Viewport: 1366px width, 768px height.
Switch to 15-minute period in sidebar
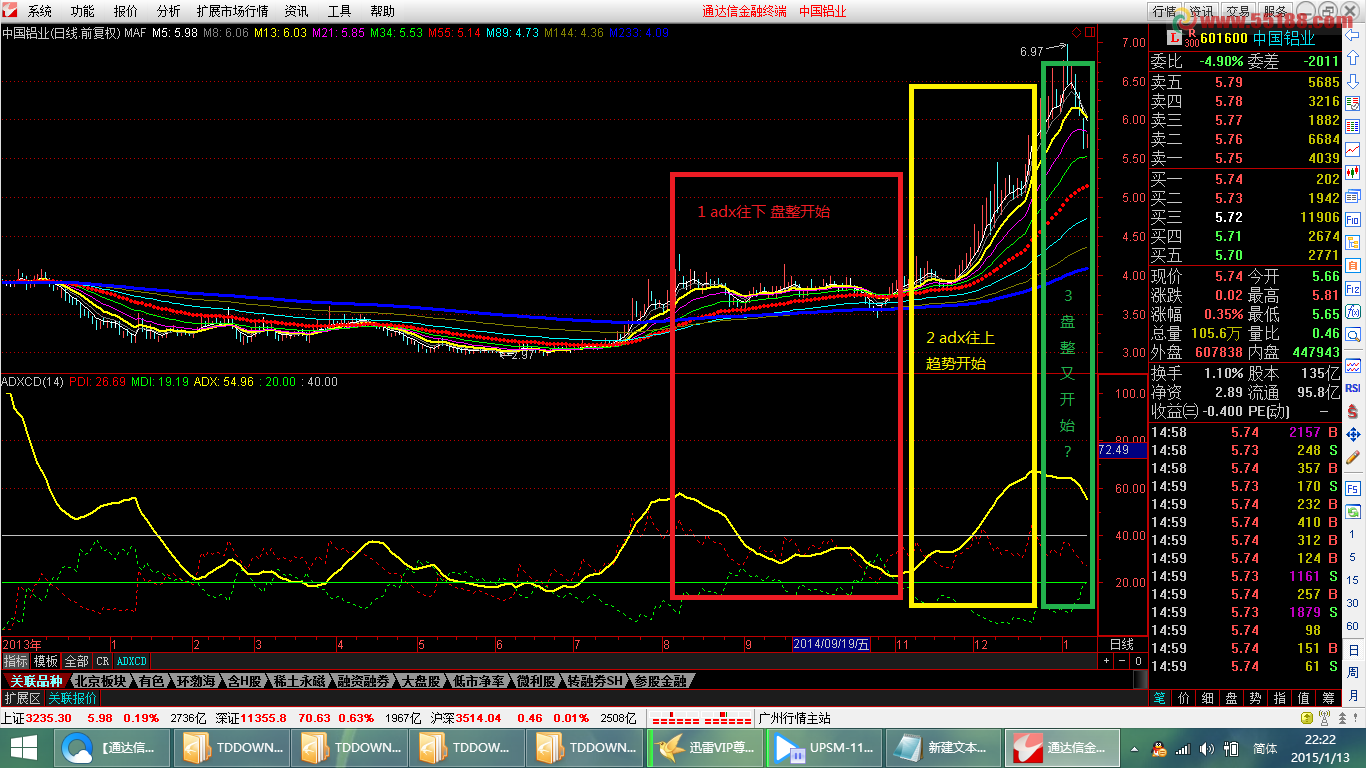coord(1352,580)
